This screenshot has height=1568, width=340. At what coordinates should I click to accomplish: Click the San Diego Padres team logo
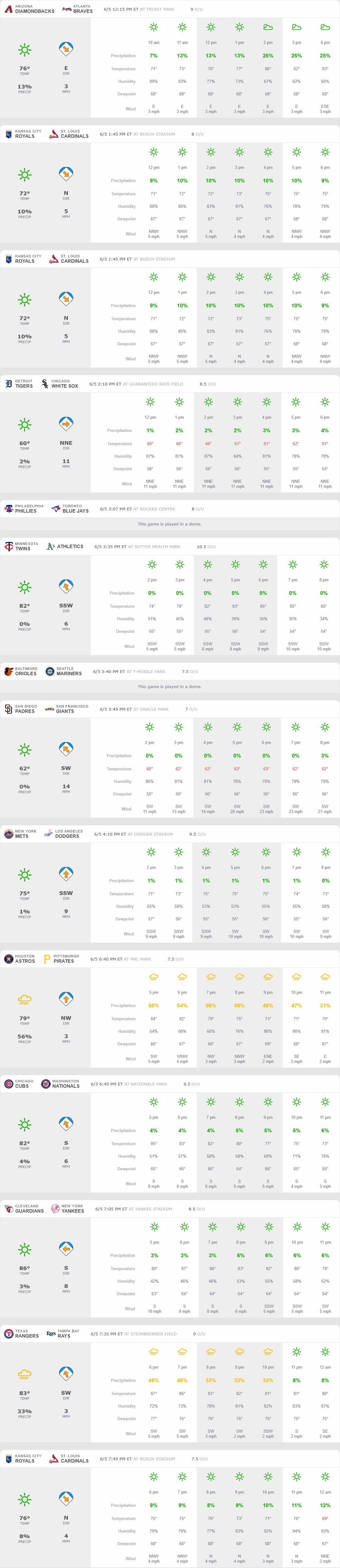[8, 709]
